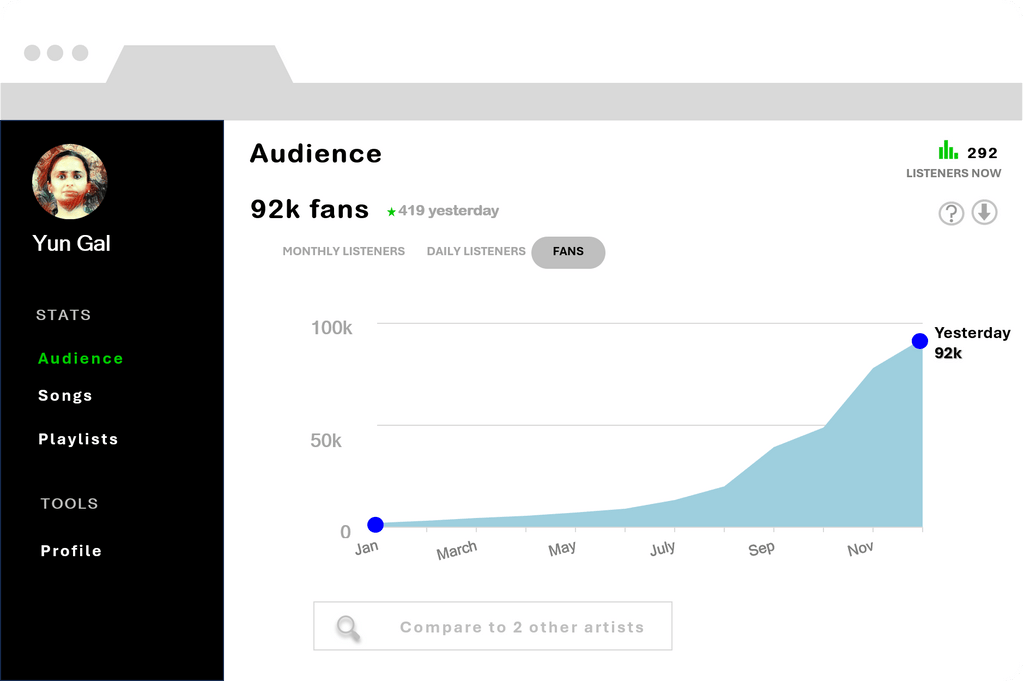Click the 419 yesterday fan change label
Image resolution: width=1024 pixels, height=681 pixels.
(449, 211)
